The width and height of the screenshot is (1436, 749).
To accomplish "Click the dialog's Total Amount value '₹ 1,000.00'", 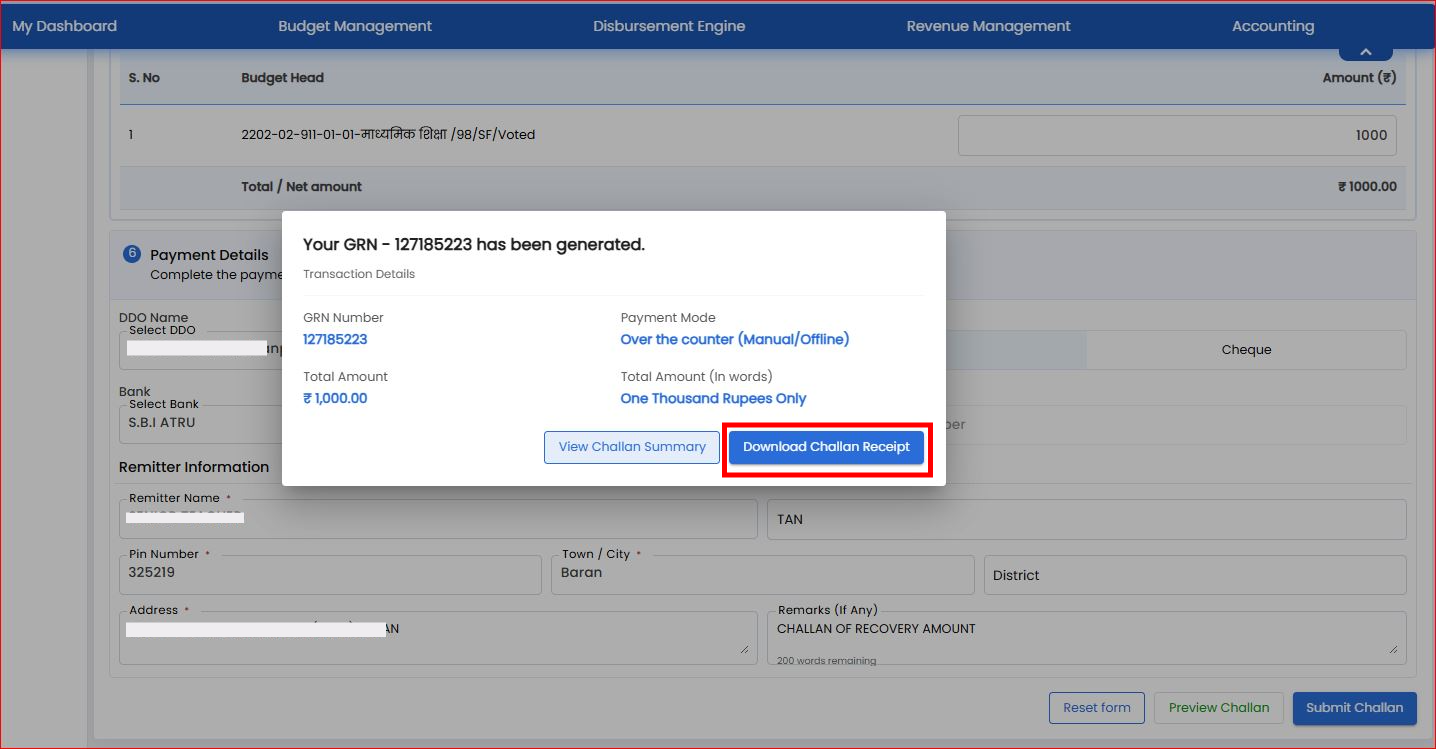I will point(335,398).
